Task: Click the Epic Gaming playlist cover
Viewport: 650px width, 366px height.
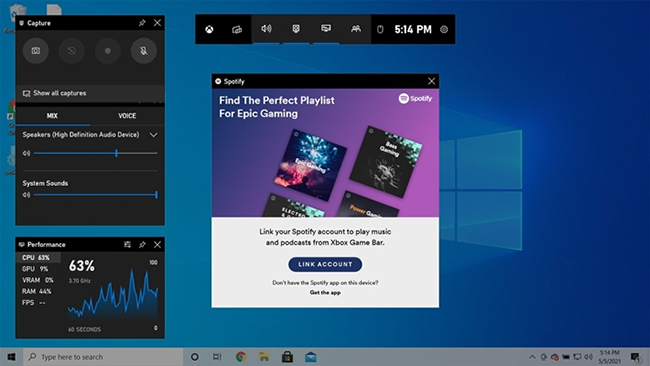Action: coord(310,165)
